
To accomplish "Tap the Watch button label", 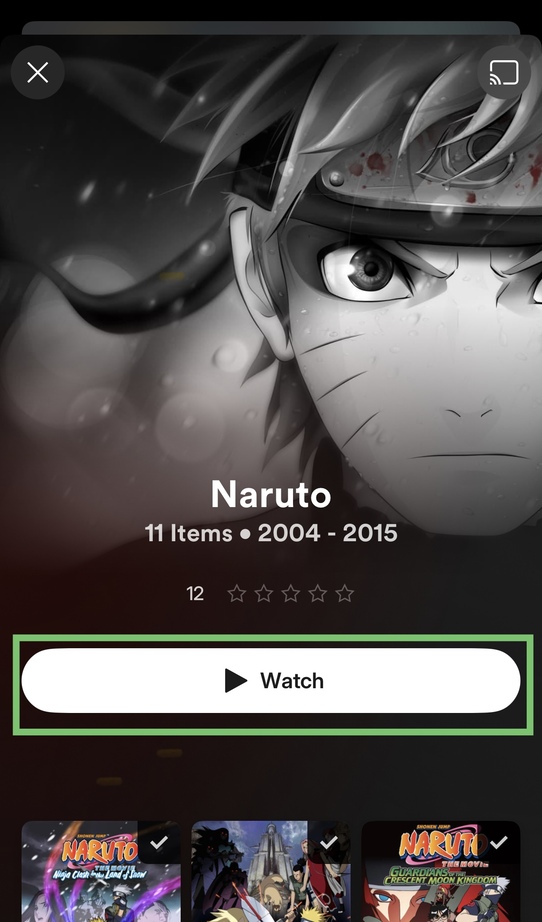I will 292,681.
